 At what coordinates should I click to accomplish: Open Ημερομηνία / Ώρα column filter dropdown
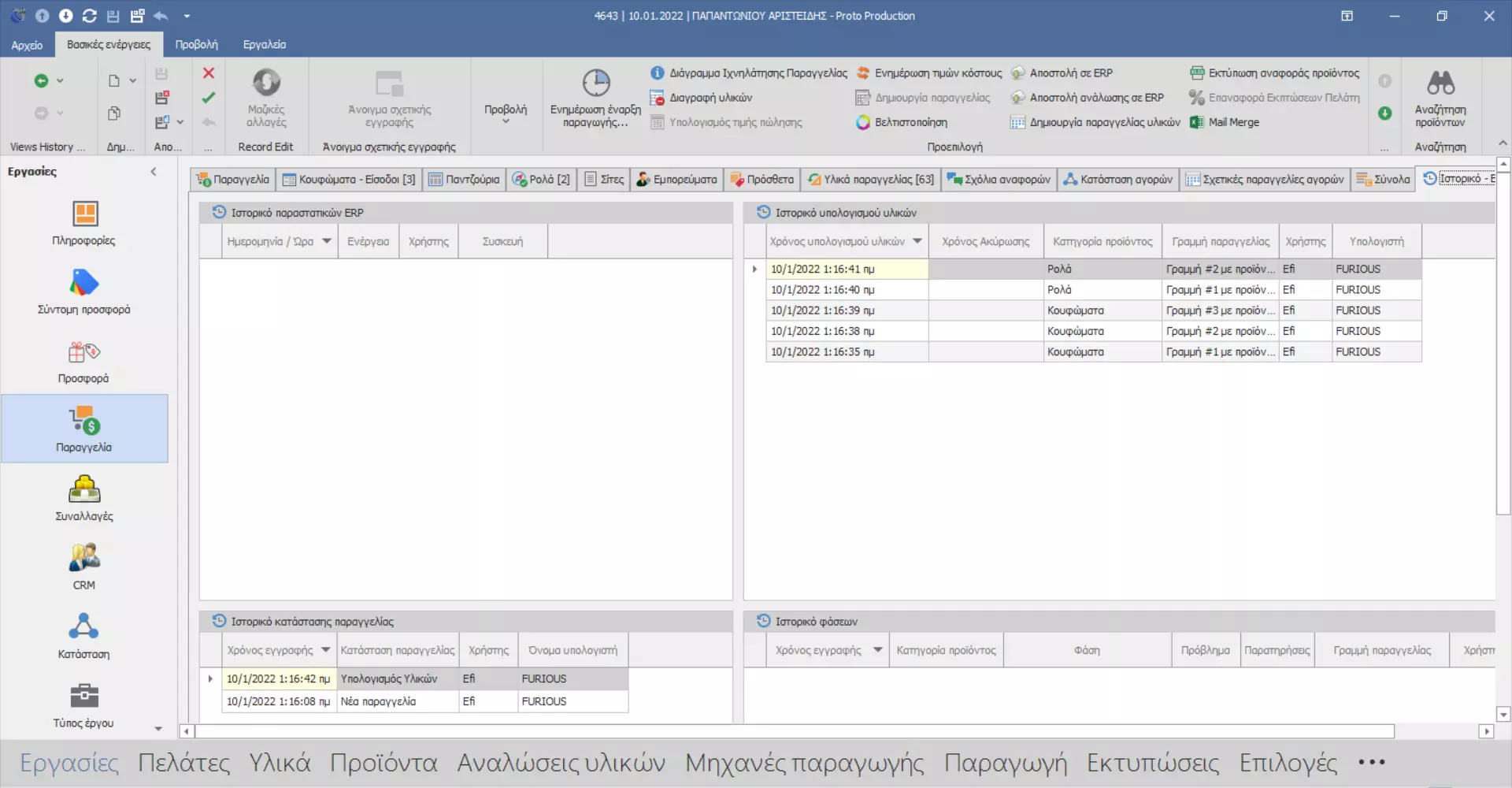326,241
